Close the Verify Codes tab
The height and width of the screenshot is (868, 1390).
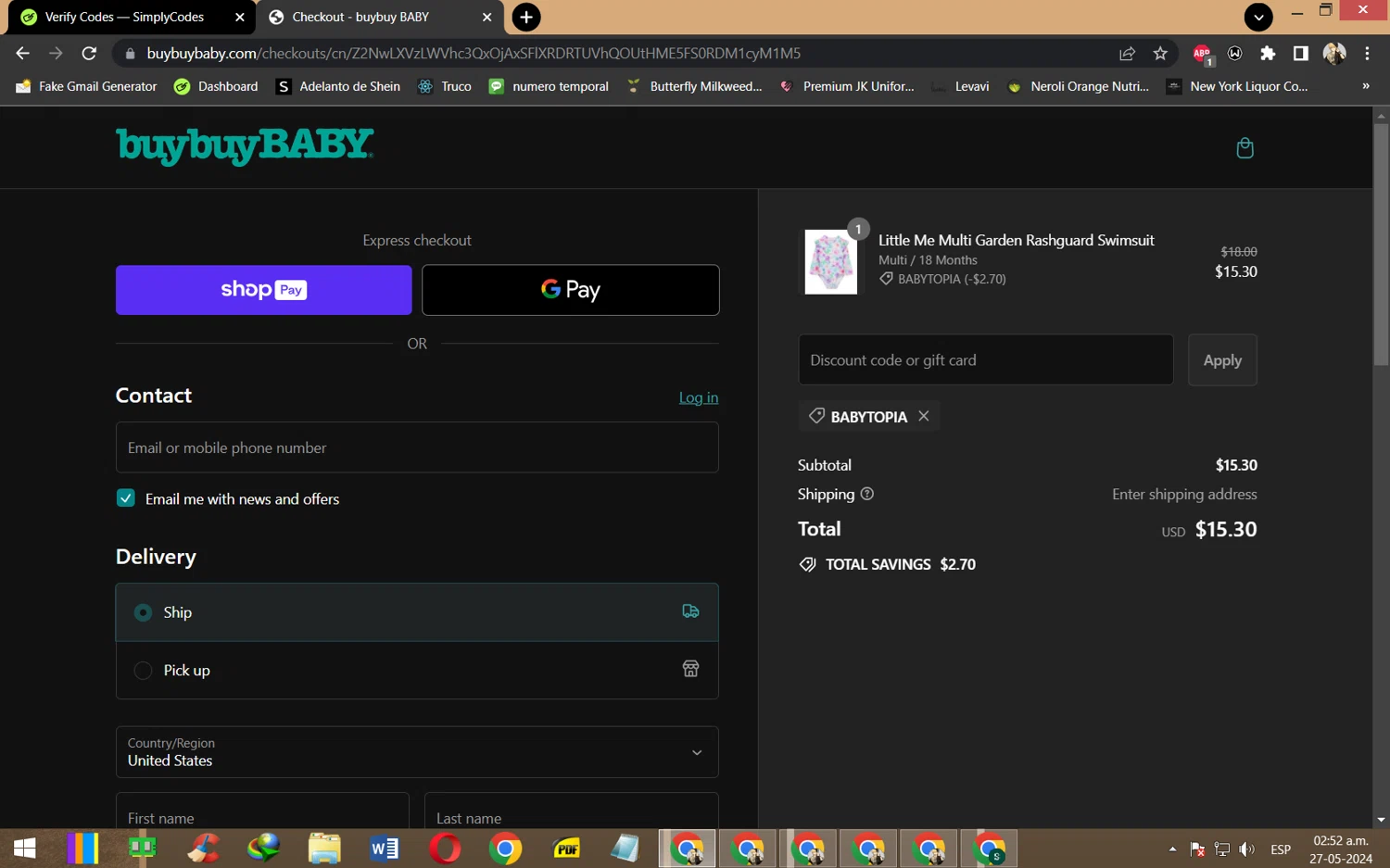(x=240, y=17)
